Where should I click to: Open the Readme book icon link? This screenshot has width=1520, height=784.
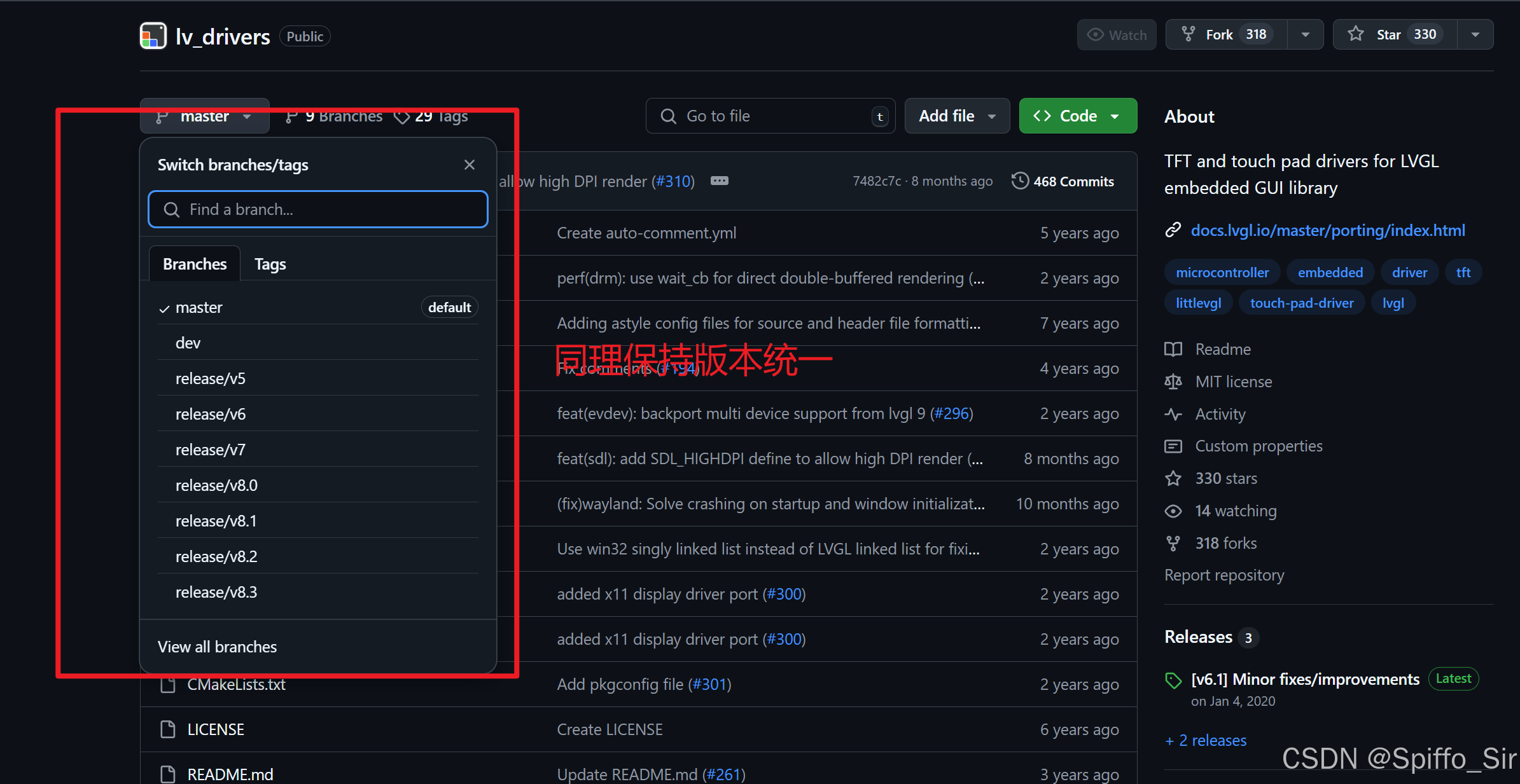1173,349
